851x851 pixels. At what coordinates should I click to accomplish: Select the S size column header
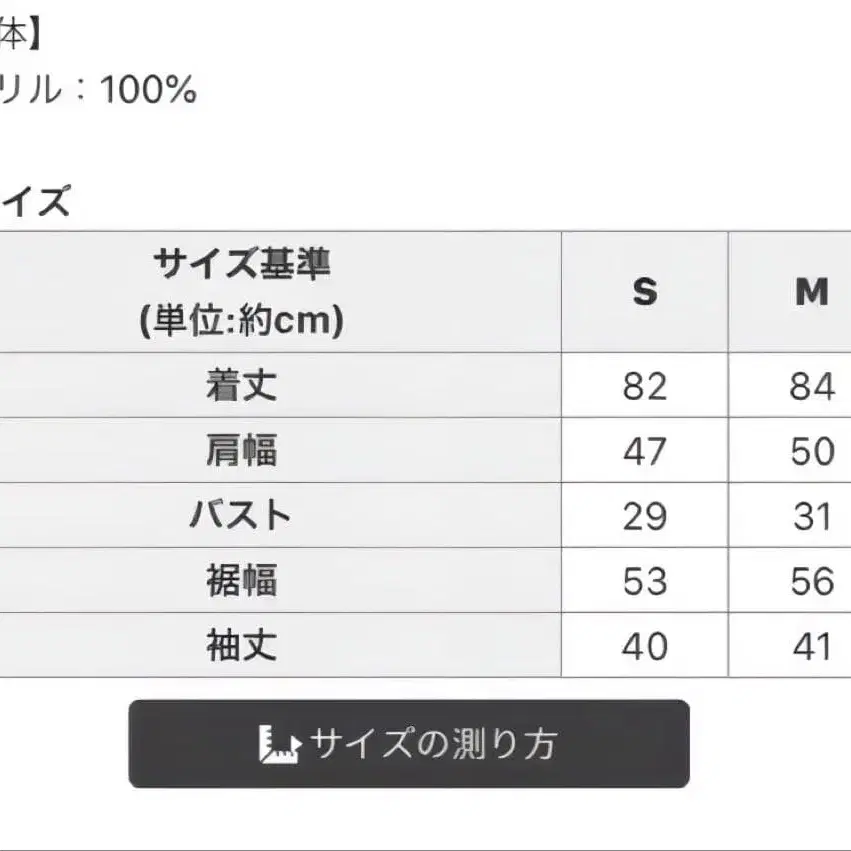pyautogui.click(x=645, y=292)
